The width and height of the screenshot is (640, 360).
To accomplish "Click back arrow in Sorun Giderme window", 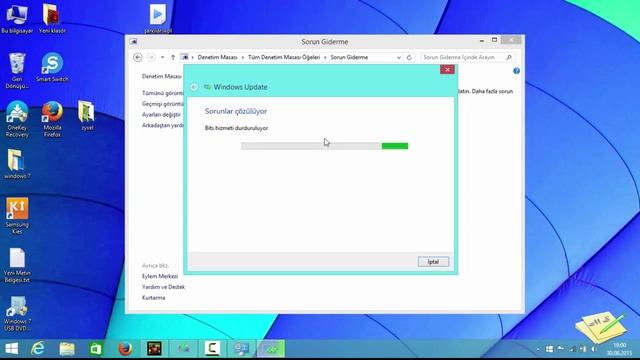I will [138, 58].
